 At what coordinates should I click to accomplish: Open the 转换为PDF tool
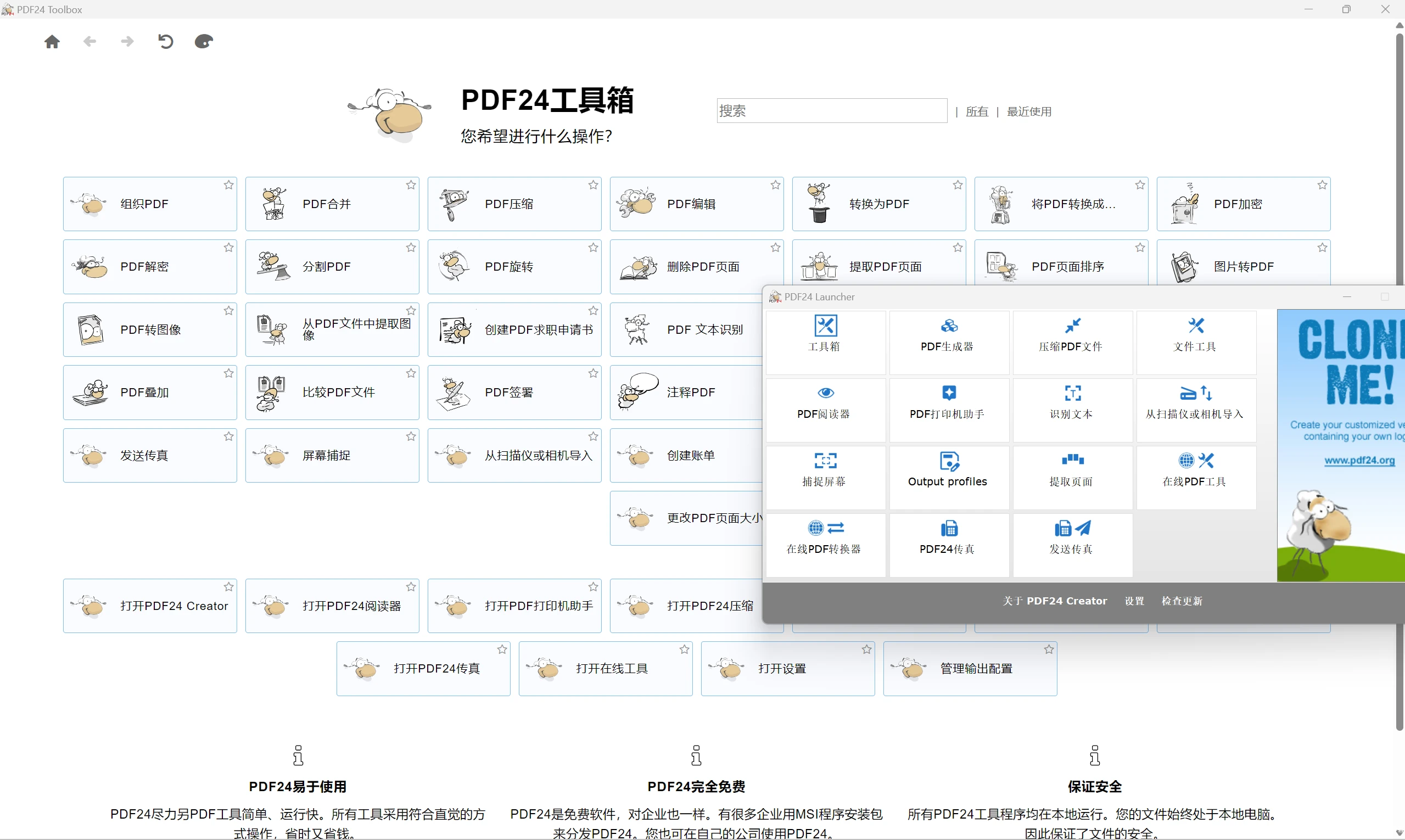point(879,204)
